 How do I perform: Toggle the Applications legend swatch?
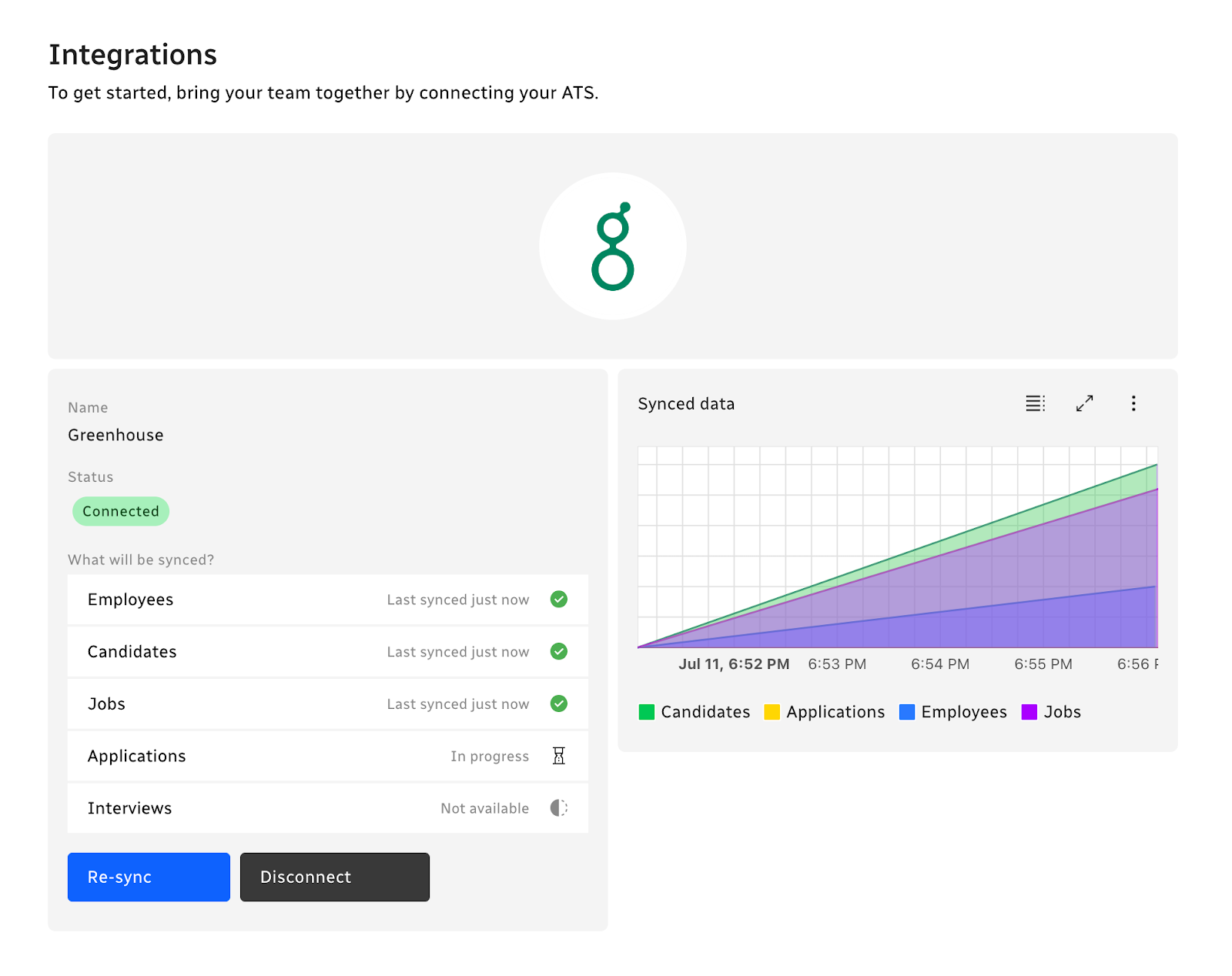pos(772,712)
